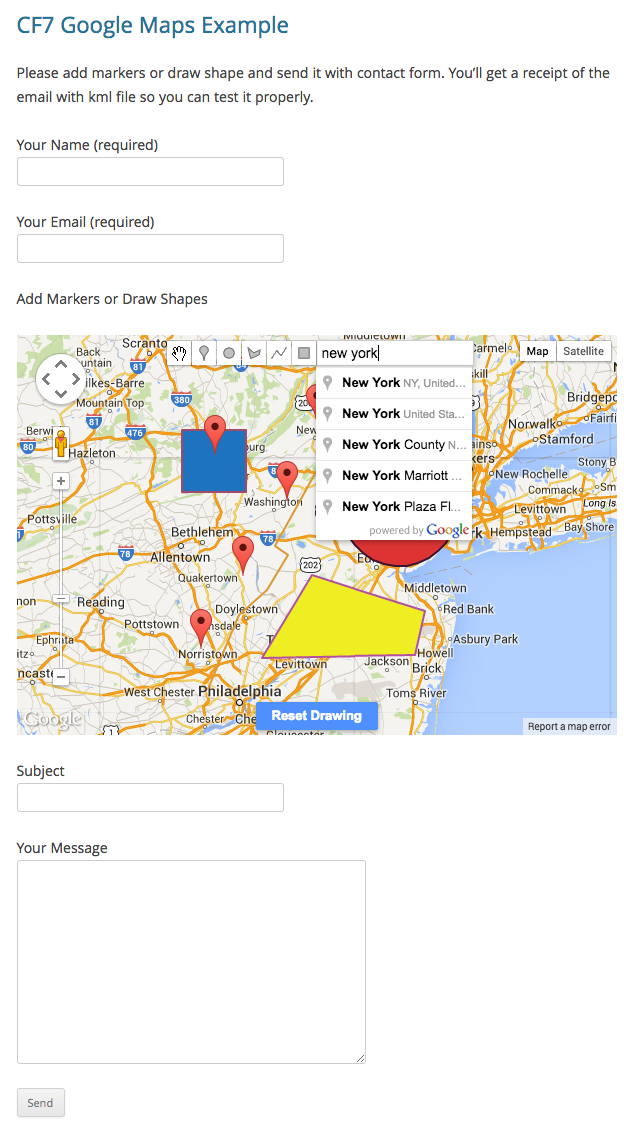Image resolution: width=635 pixels, height=1137 pixels.
Task: Switch to Map view type
Action: (x=537, y=351)
